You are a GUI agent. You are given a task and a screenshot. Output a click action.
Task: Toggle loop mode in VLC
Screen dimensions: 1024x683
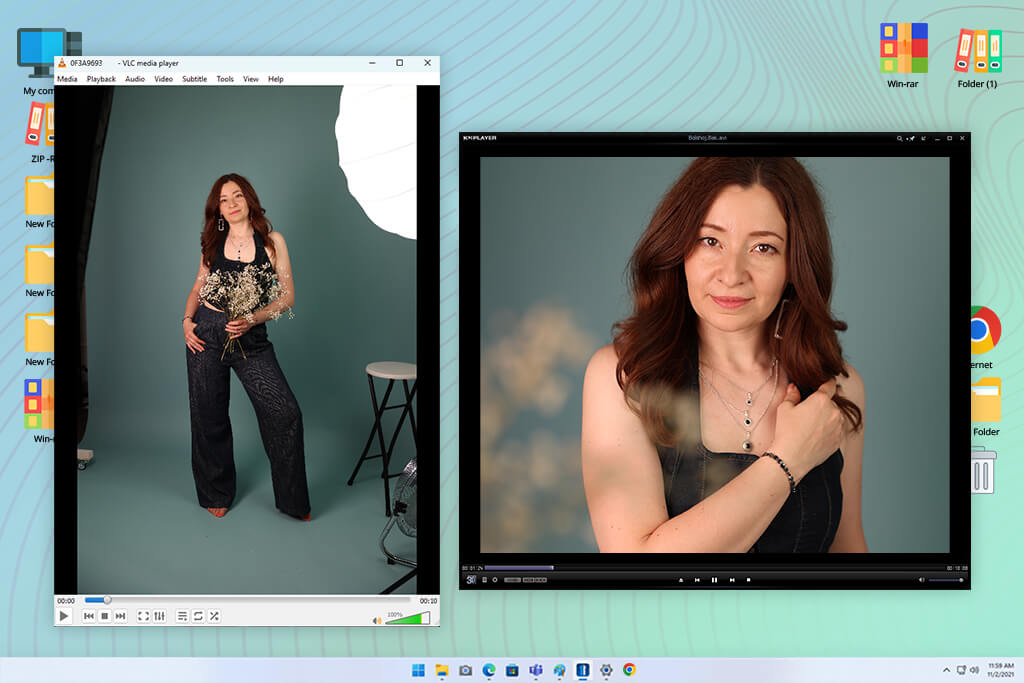(198, 616)
